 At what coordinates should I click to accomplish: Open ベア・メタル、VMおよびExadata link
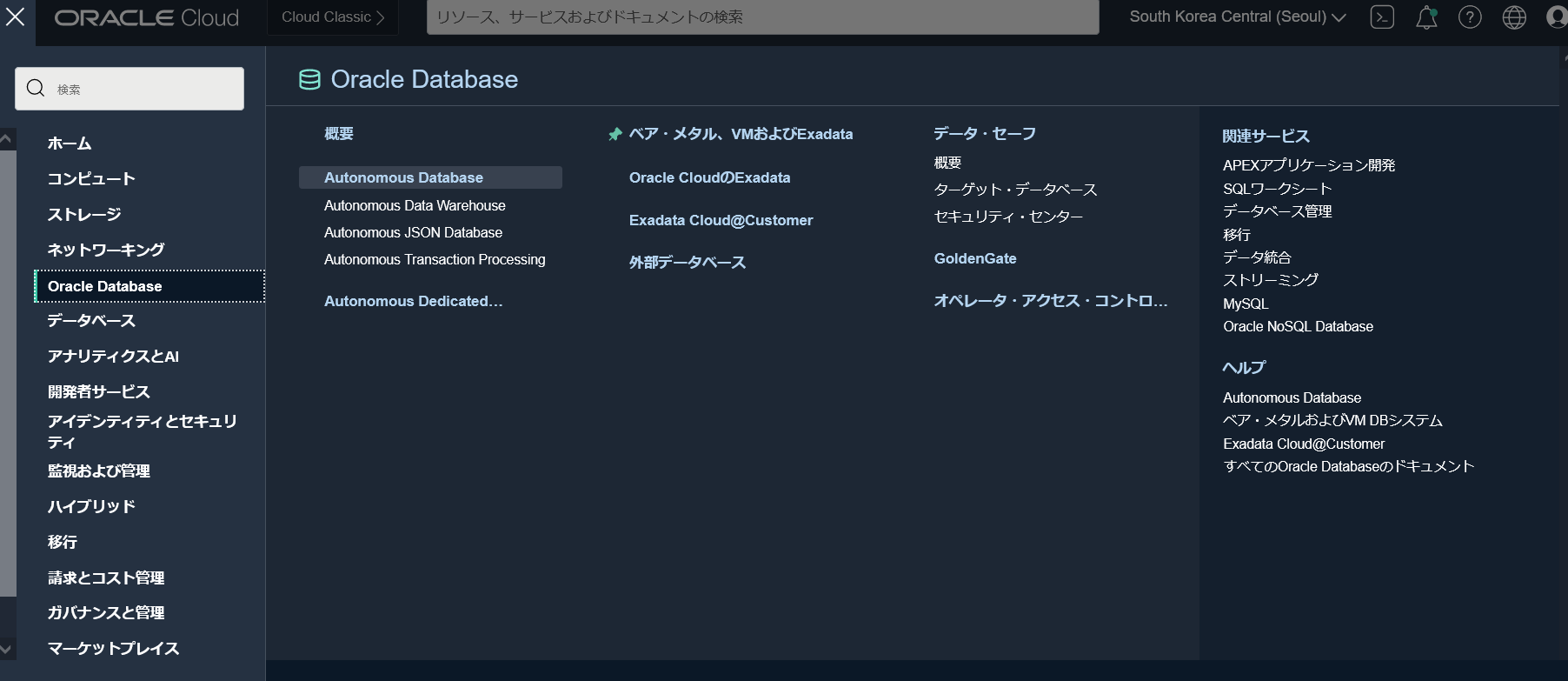click(741, 134)
